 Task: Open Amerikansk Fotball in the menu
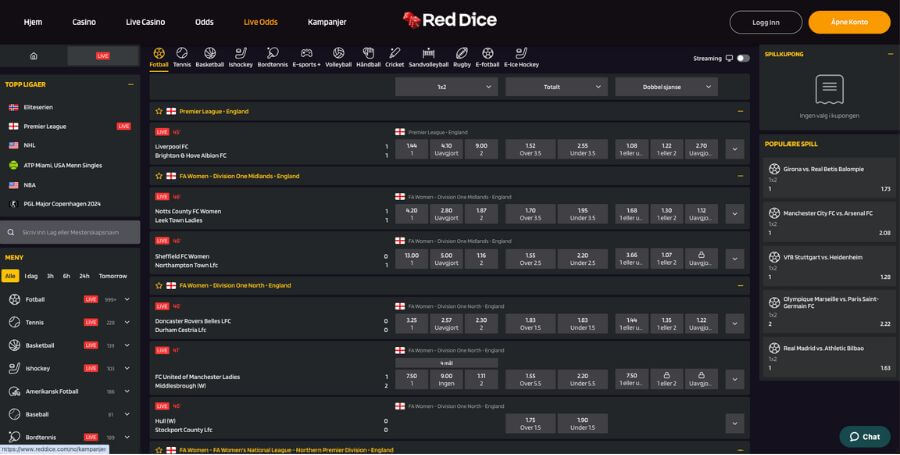[x=69, y=391]
